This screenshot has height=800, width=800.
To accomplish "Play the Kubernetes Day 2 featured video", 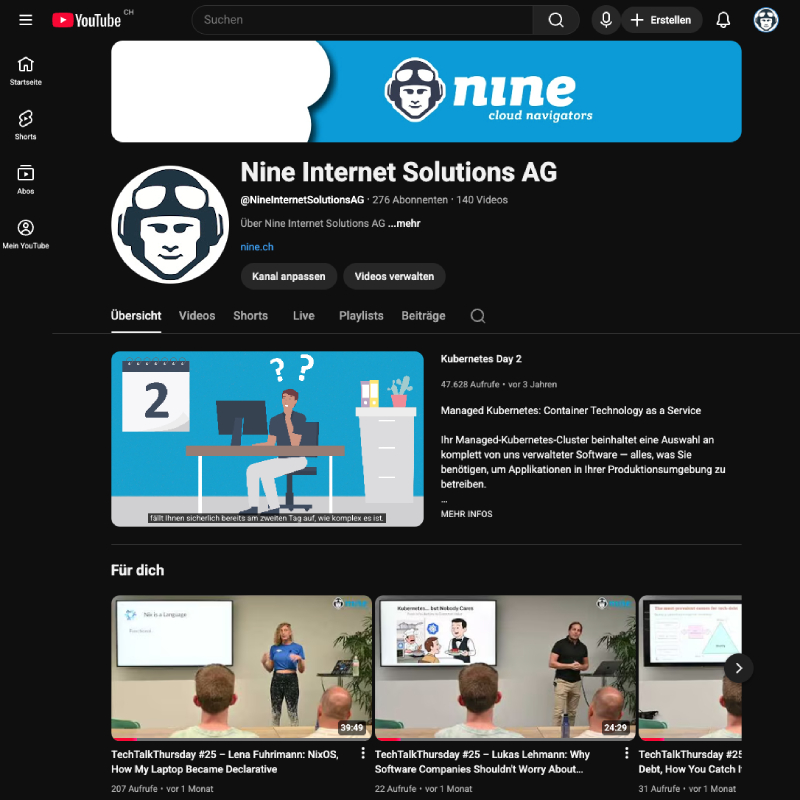I will click(267, 439).
